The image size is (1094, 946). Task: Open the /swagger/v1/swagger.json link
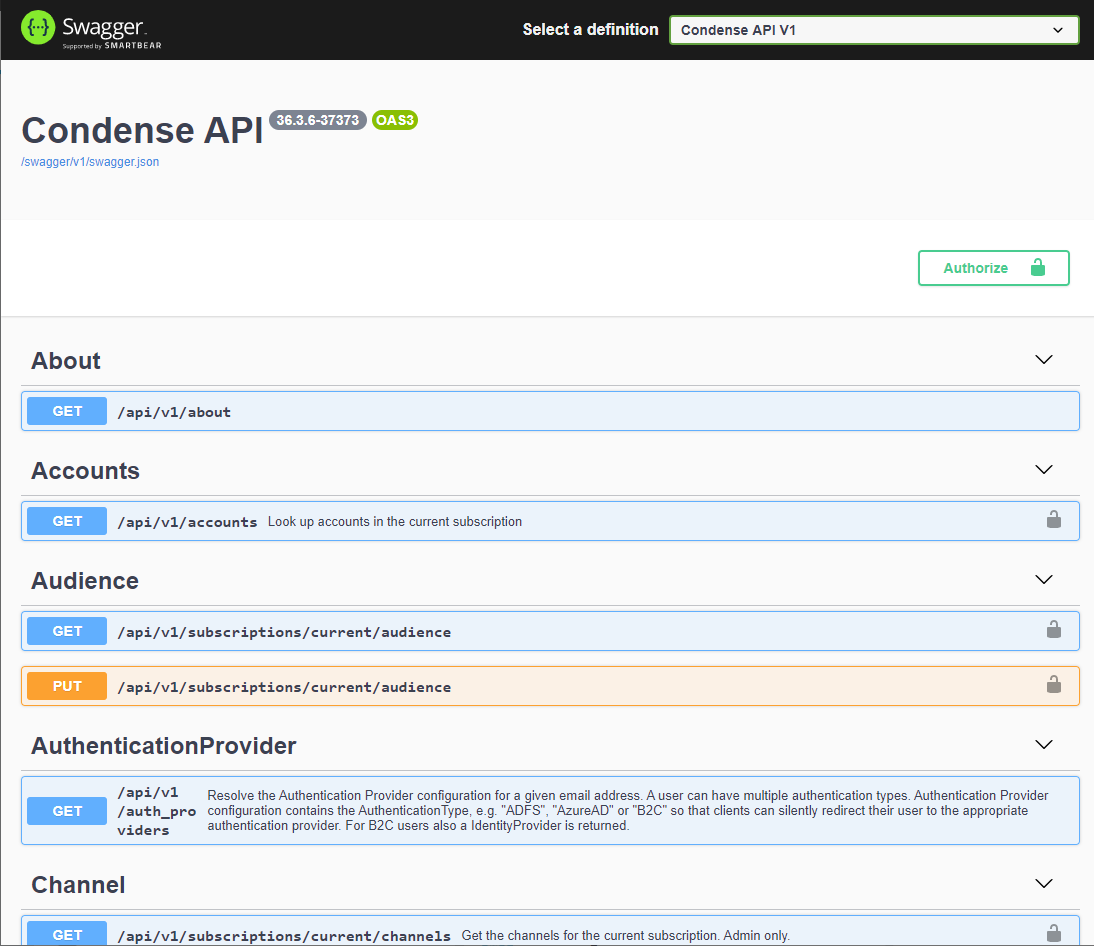click(90, 162)
